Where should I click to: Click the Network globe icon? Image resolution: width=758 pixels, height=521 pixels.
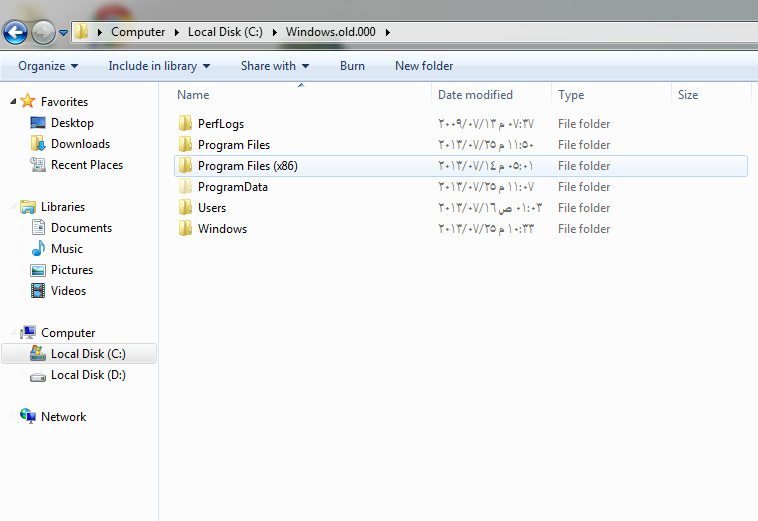(28, 416)
